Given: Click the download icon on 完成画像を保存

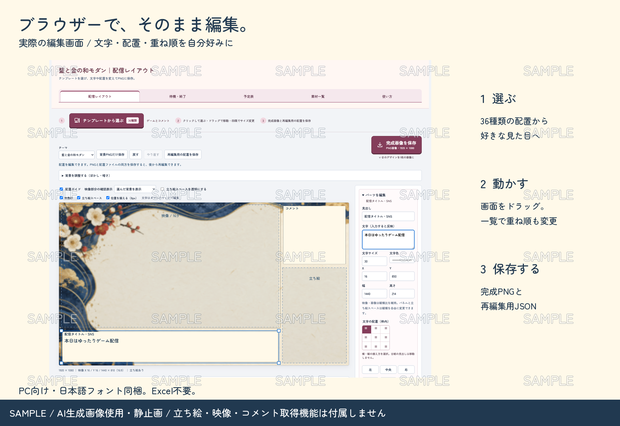Looking at the screenshot, I should [380, 145].
